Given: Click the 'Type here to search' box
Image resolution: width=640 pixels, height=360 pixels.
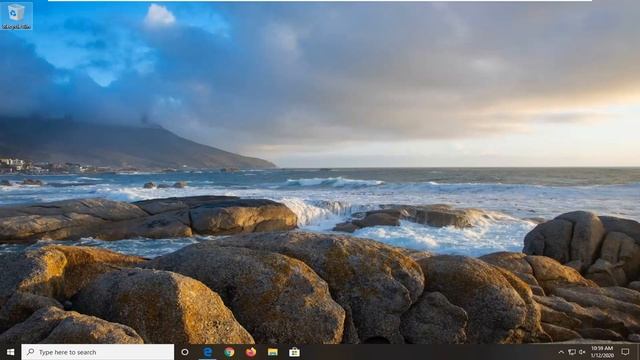Looking at the screenshot, I should click(x=98, y=352).
